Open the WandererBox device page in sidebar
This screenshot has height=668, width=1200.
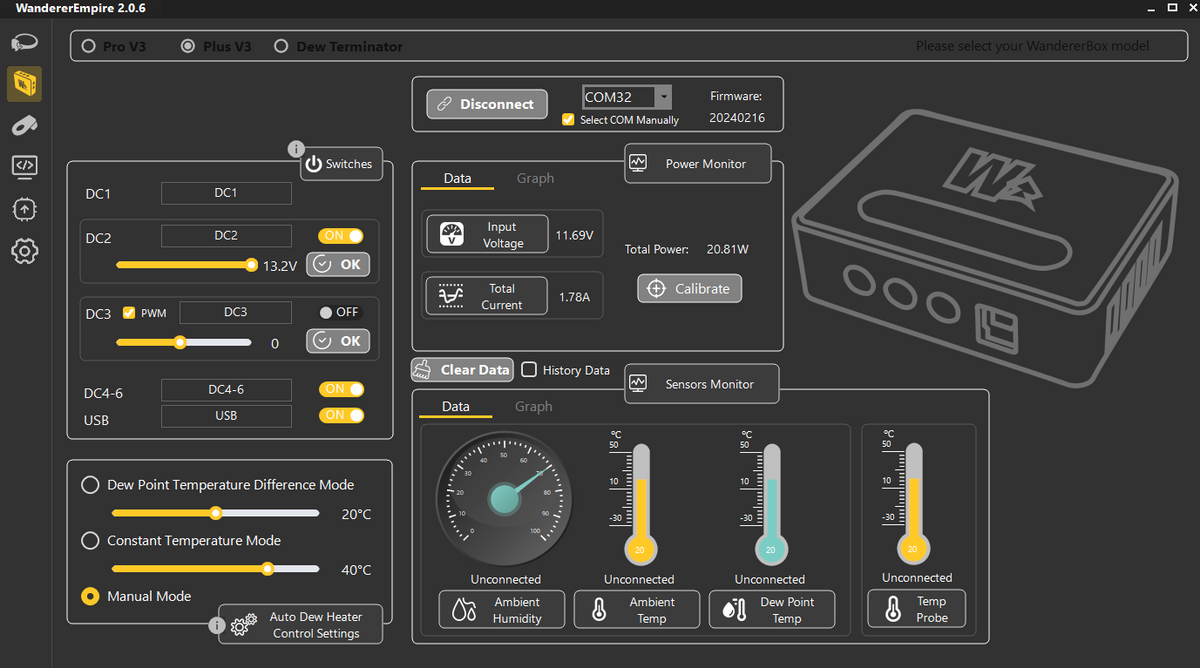click(24, 84)
